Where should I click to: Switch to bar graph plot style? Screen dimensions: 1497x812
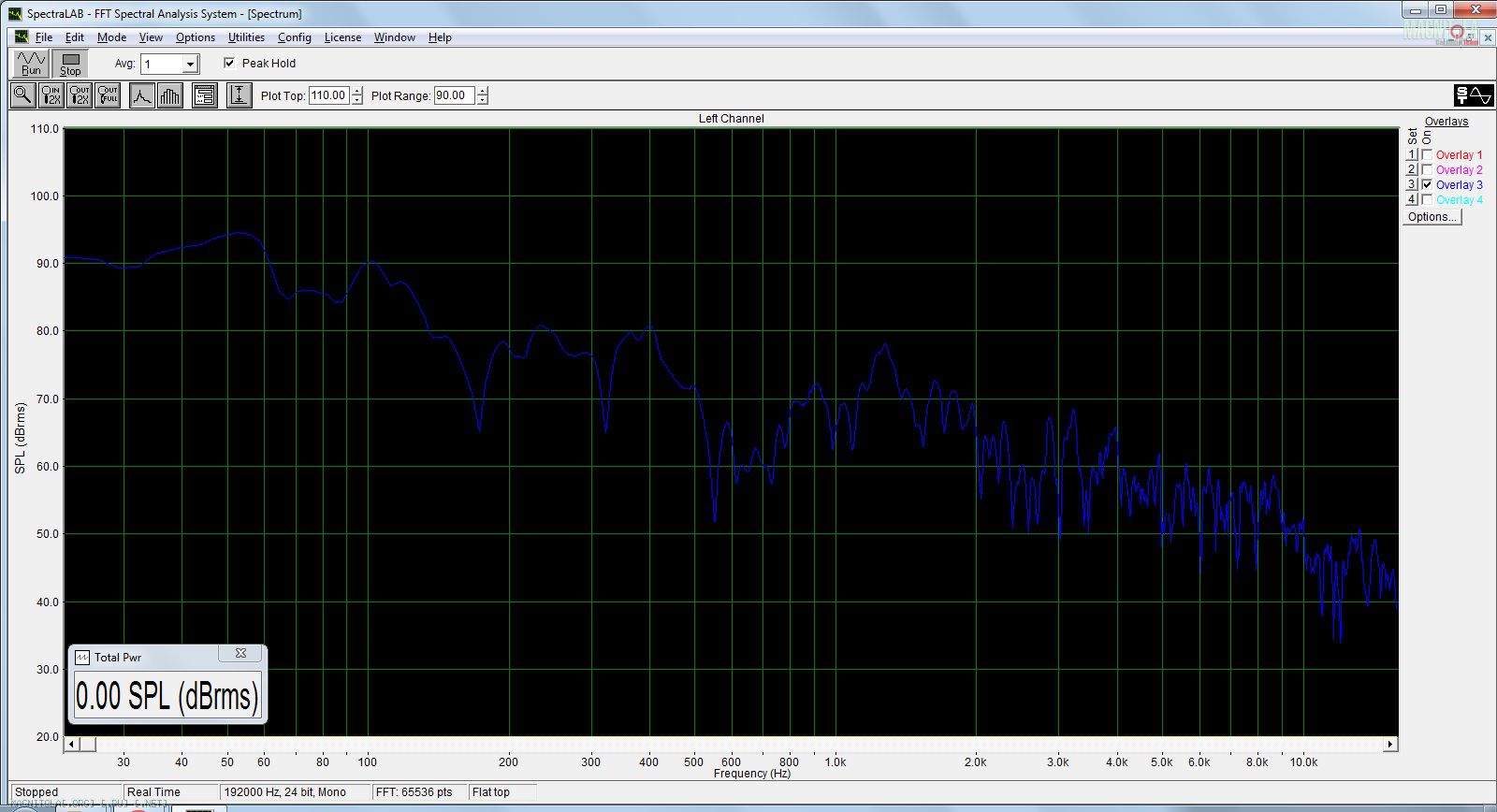click(x=170, y=95)
